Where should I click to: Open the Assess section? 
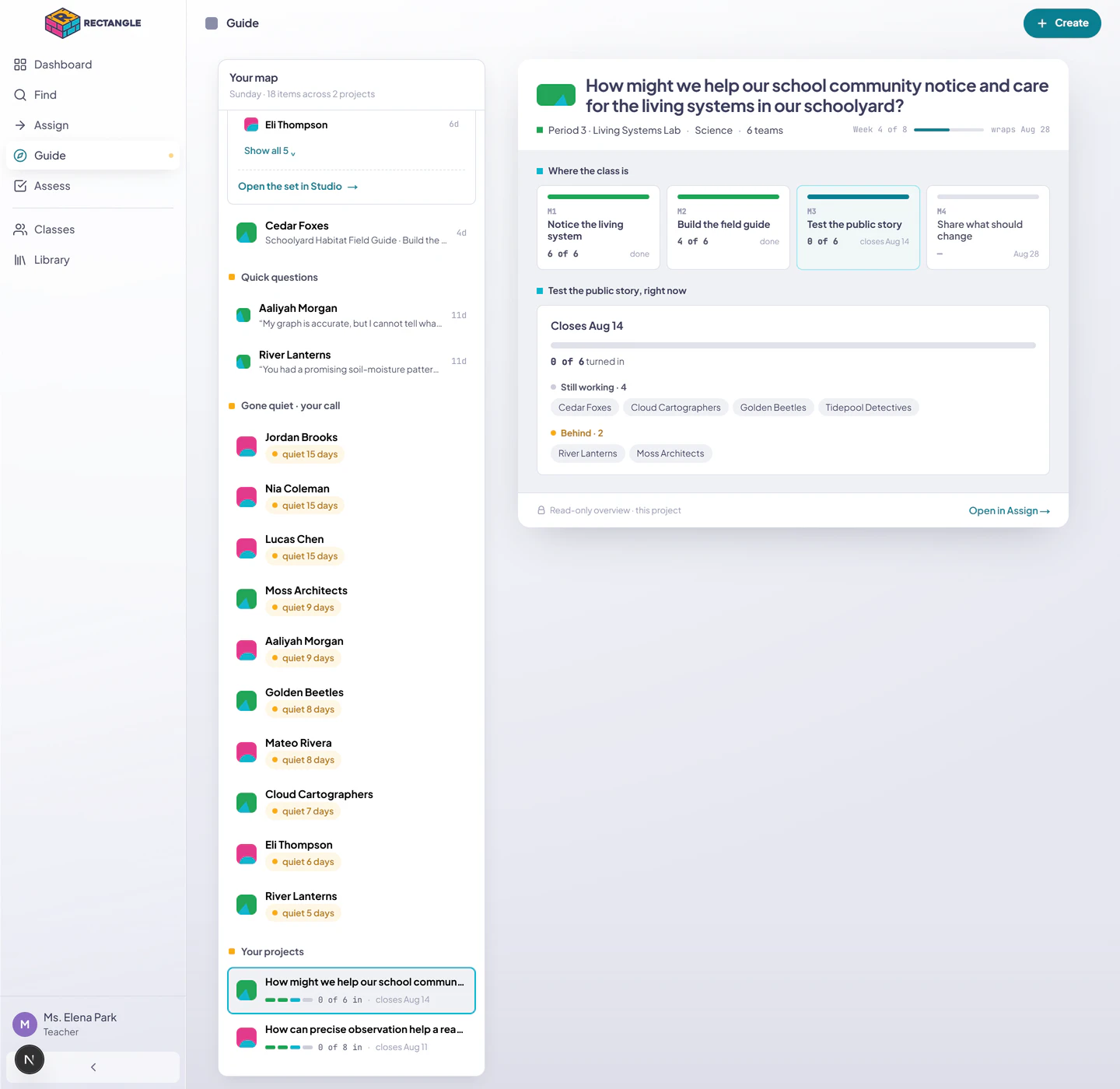coord(93,186)
